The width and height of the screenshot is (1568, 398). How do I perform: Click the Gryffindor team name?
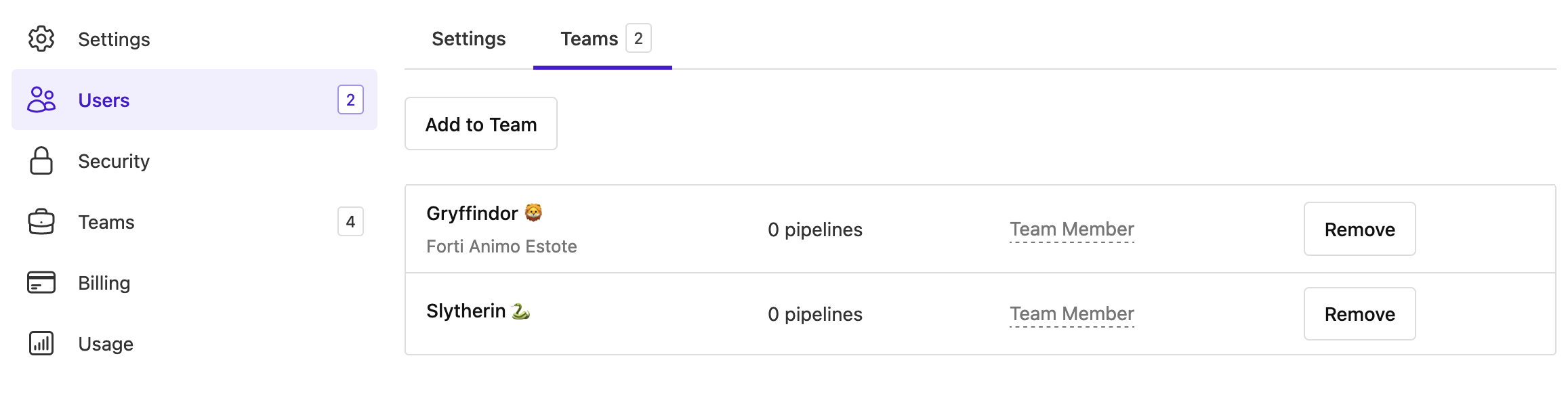[472, 212]
